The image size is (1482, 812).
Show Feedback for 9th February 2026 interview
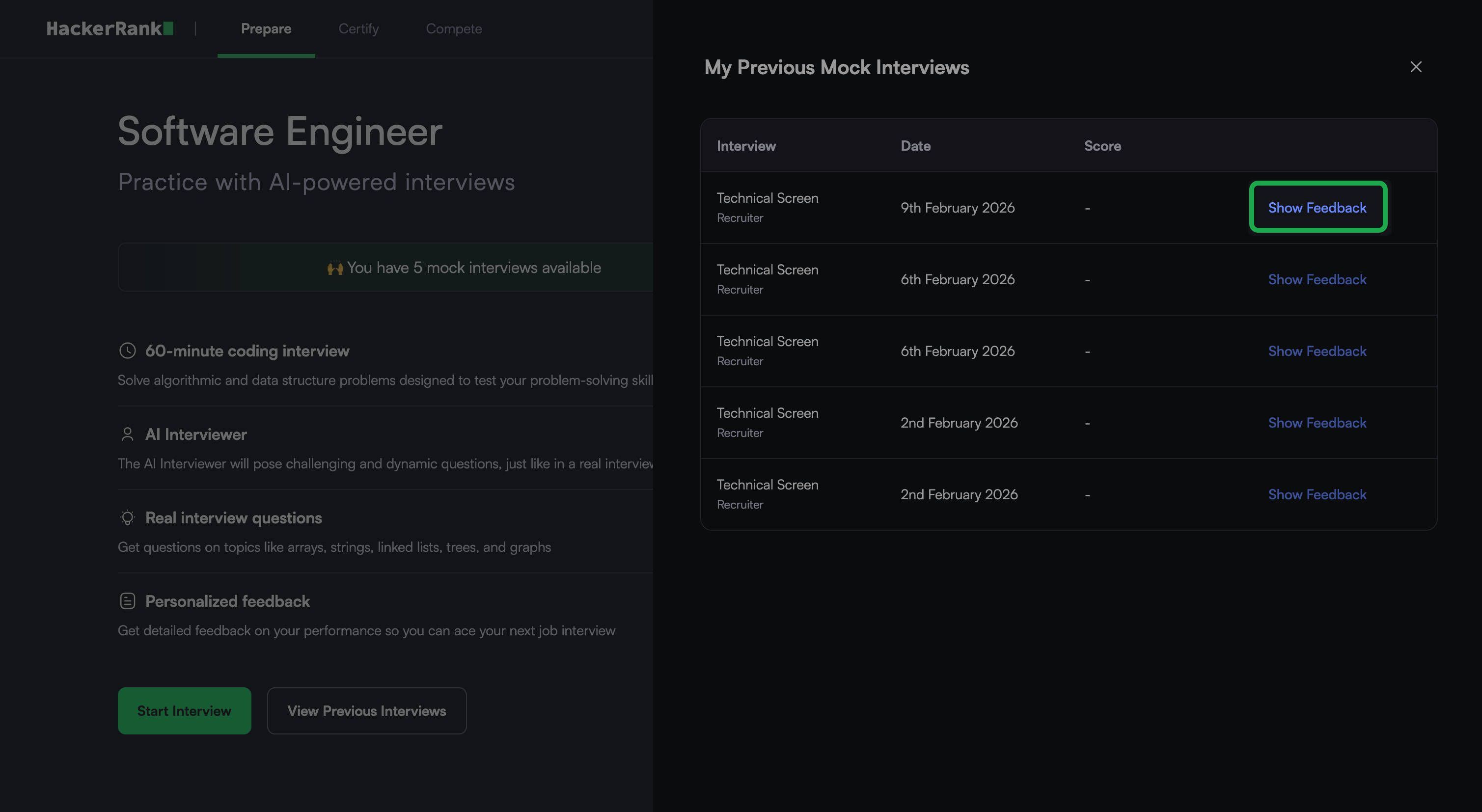[x=1317, y=208]
